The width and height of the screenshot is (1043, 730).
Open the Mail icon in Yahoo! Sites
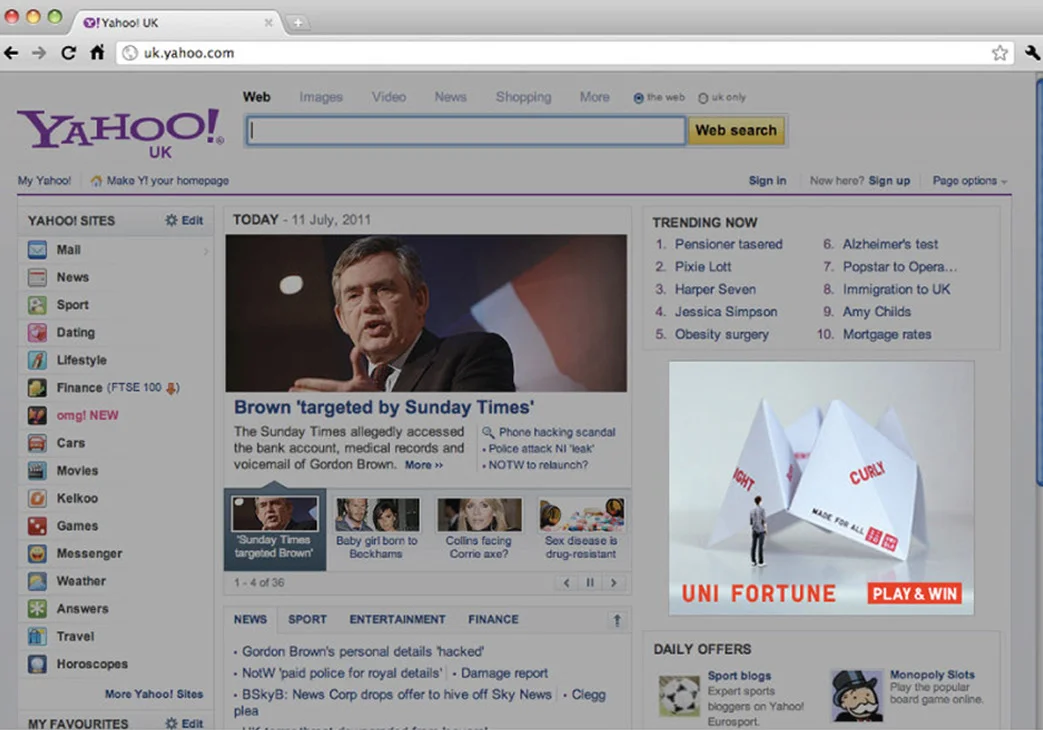[x=37, y=250]
